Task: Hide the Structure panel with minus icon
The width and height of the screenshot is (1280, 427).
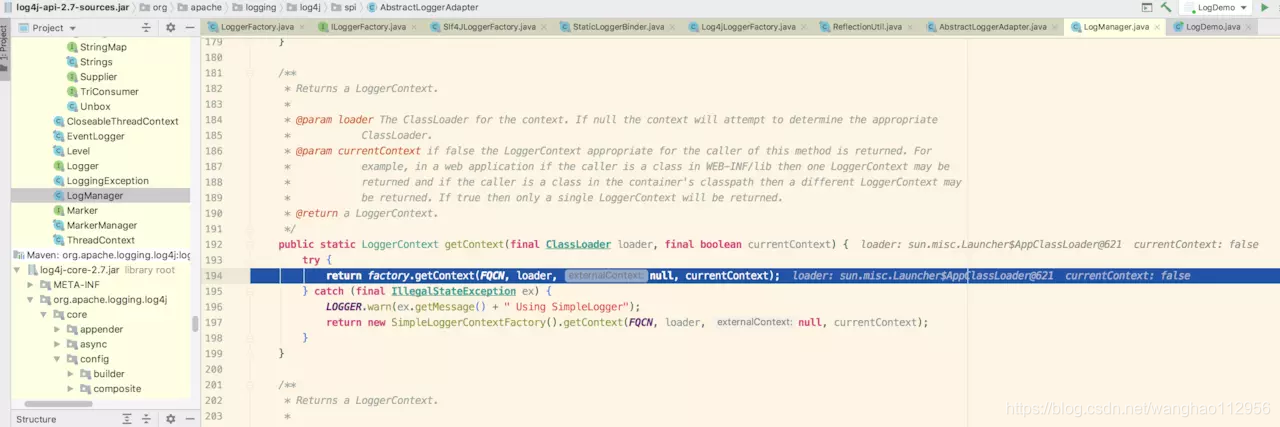Action: click(x=189, y=419)
